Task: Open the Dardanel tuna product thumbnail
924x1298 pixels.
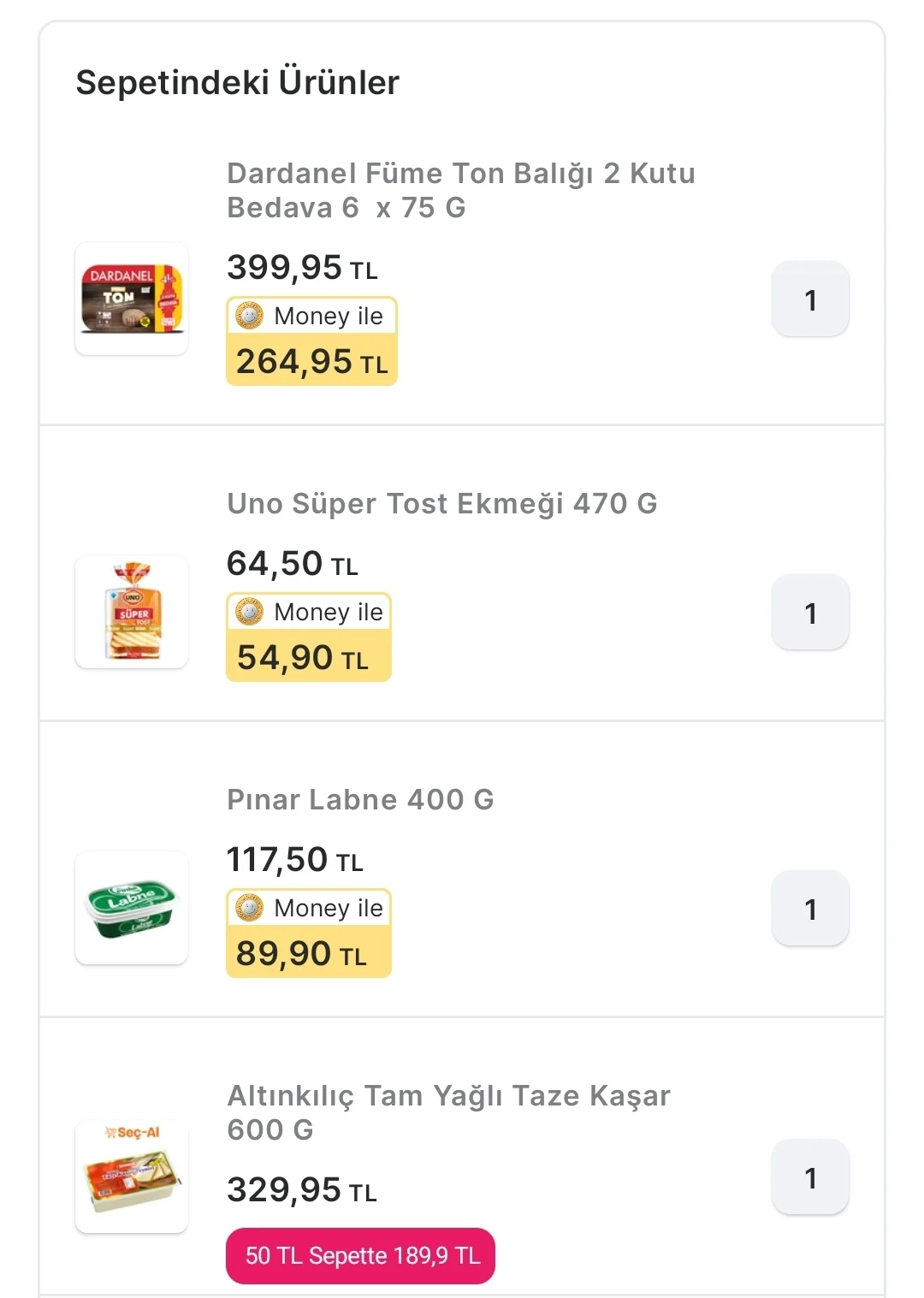Action: (x=132, y=299)
